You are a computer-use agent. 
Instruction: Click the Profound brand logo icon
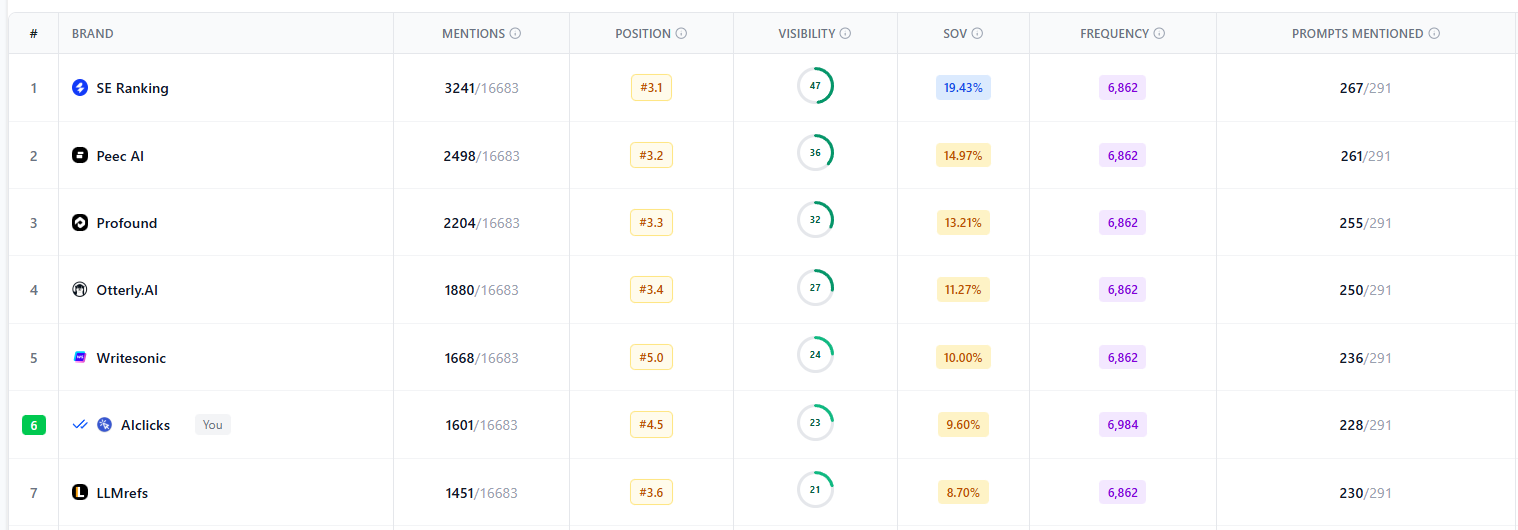[80, 223]
